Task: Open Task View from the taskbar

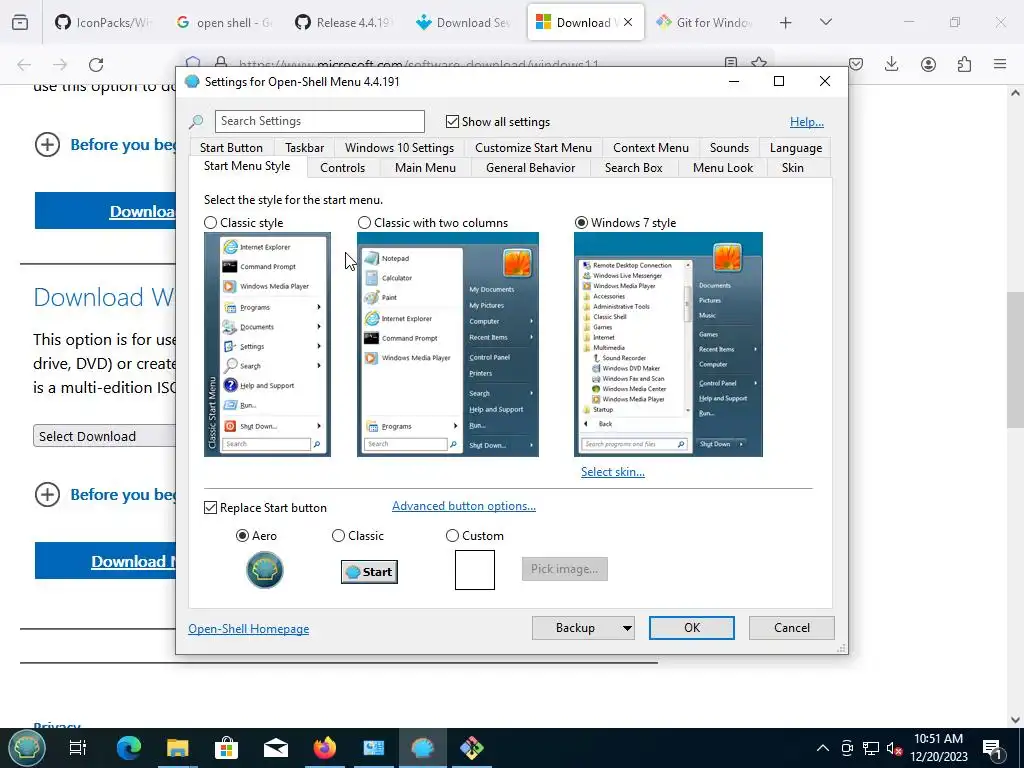Action: [78, 748]
